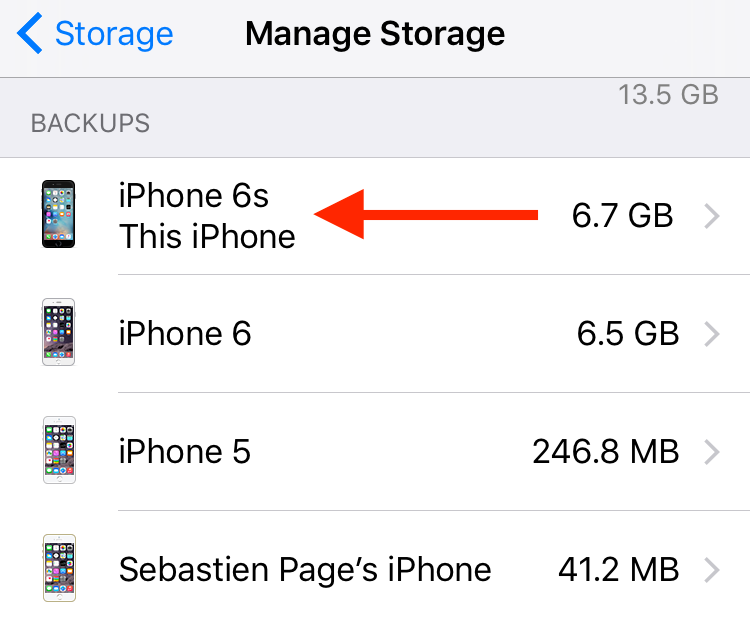Expand the iPhone 5 backup chevron

712,452
